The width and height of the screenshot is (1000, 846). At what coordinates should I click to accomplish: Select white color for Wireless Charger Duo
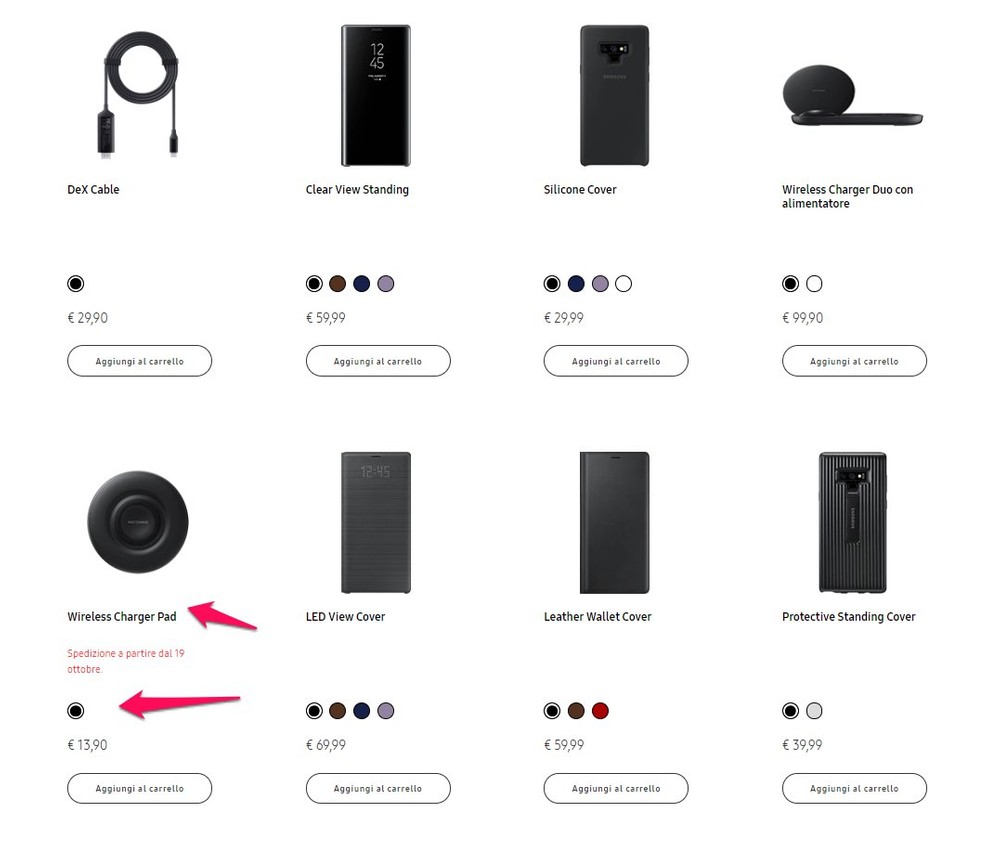814,284
